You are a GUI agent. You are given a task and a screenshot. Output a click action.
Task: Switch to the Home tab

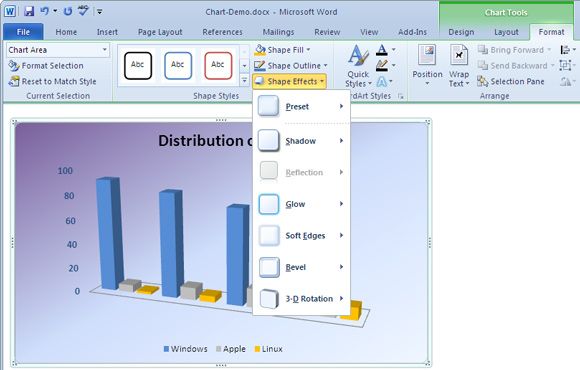[x=66, y=32]
